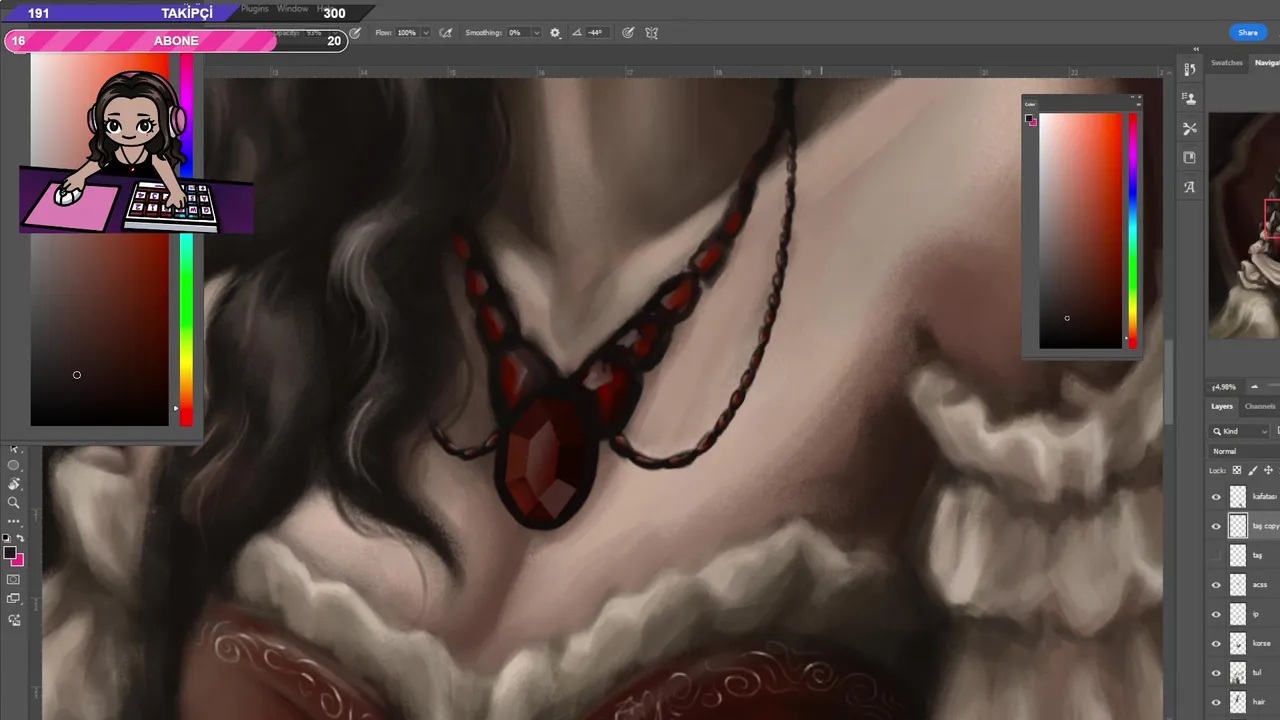The height and width of the screenshot is (720, 1280).
Task: Hide the ip layer
Action: (x=1216, y=614)
